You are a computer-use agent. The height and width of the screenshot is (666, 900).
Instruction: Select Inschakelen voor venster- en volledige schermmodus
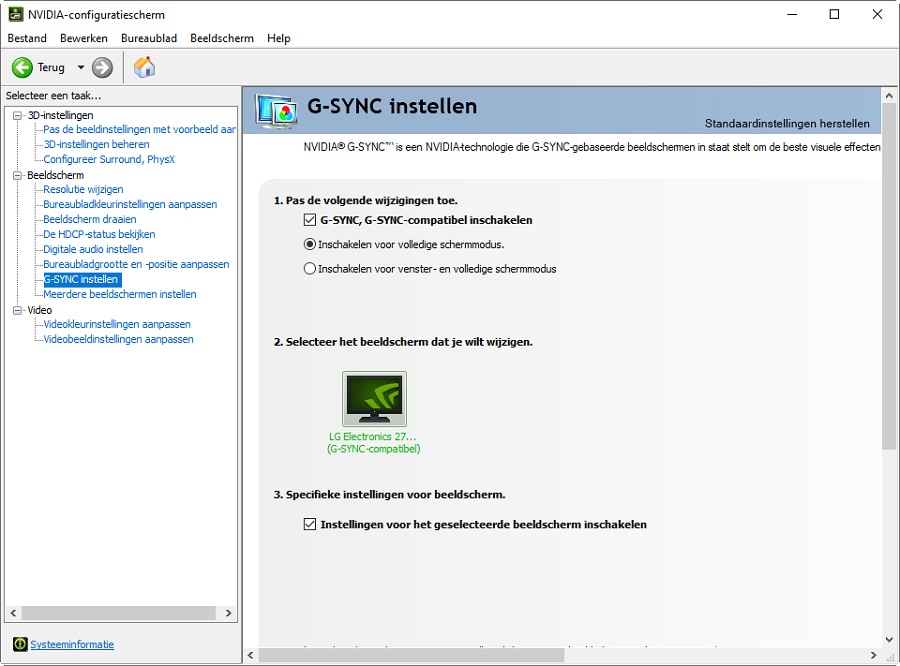(x=310, y=269)
